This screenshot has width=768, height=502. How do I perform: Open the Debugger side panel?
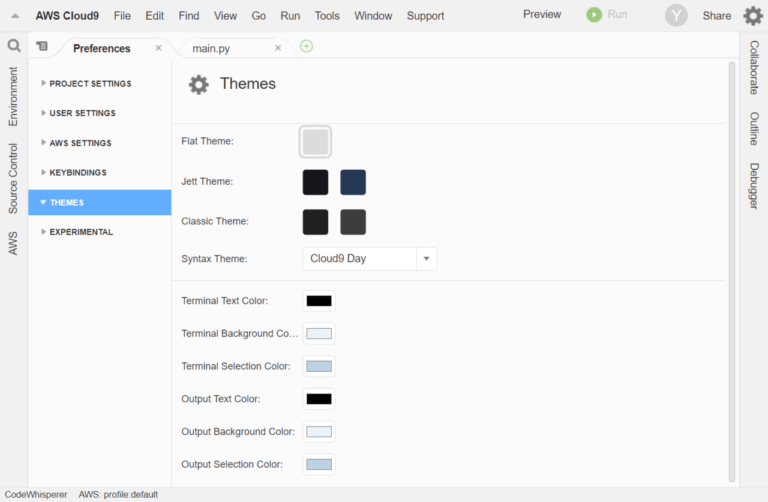coord(754,186)
